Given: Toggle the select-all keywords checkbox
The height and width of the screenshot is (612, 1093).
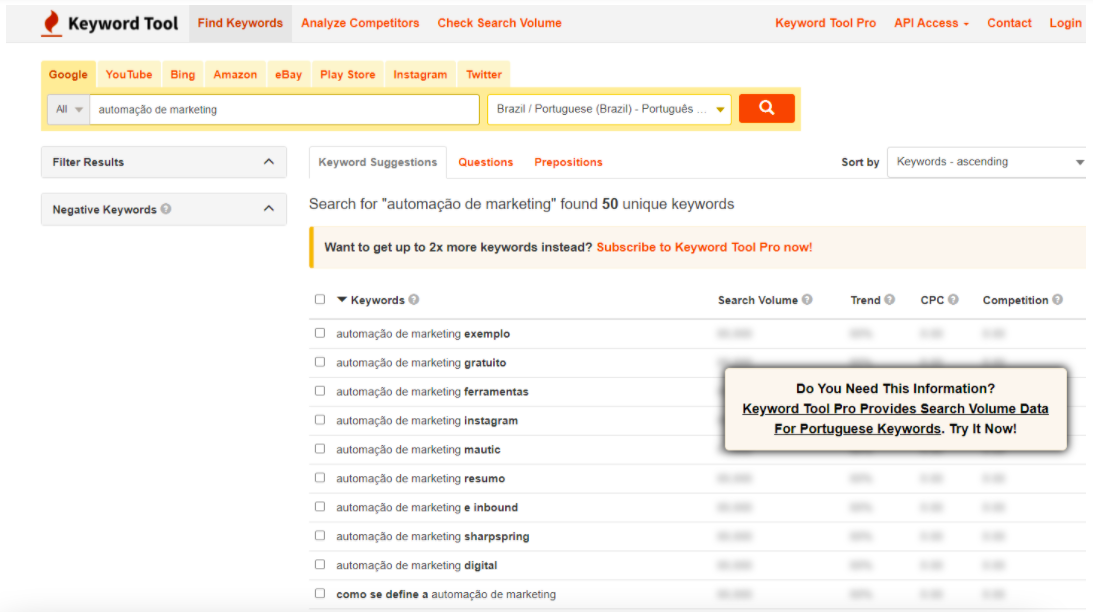Looking at the screenshot, I should coord(320,299).
